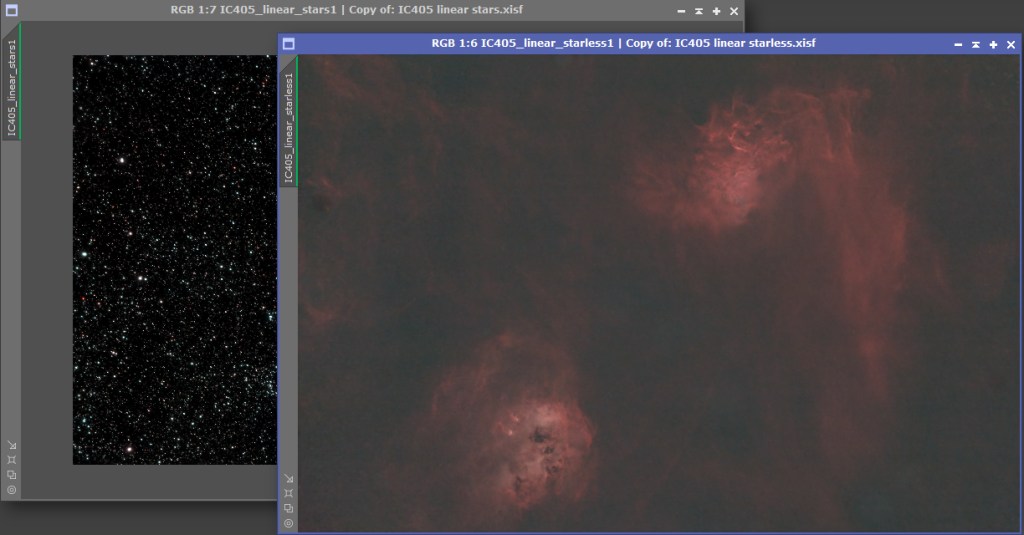1024x535 pixels.
Task: Maximize the IC405_linear_stars1 window using the plus button
Action: (x=716, y=11)
